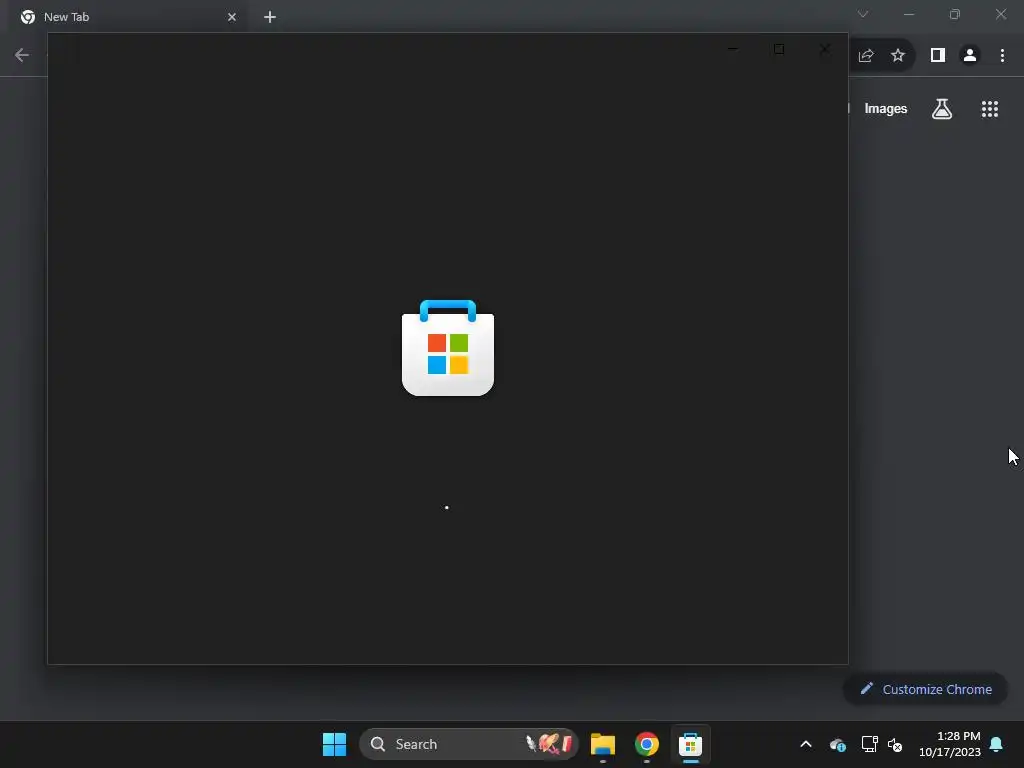Close the Microsoft Store window

pos(825,49)
